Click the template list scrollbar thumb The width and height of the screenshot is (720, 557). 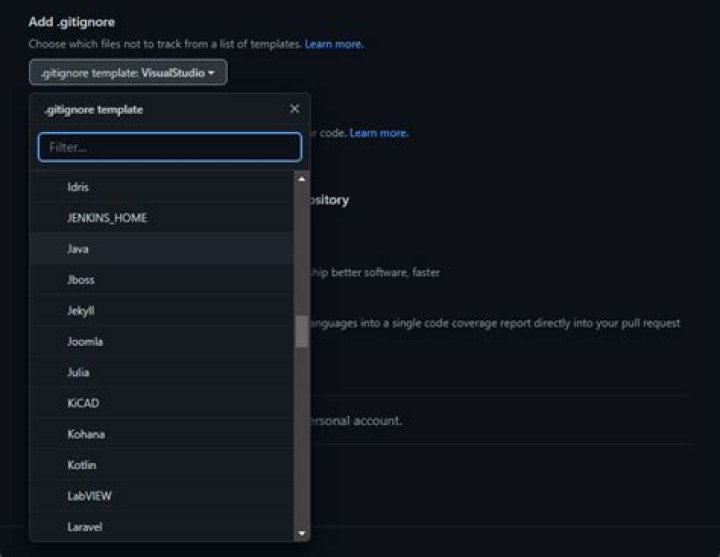pos(302,331)
